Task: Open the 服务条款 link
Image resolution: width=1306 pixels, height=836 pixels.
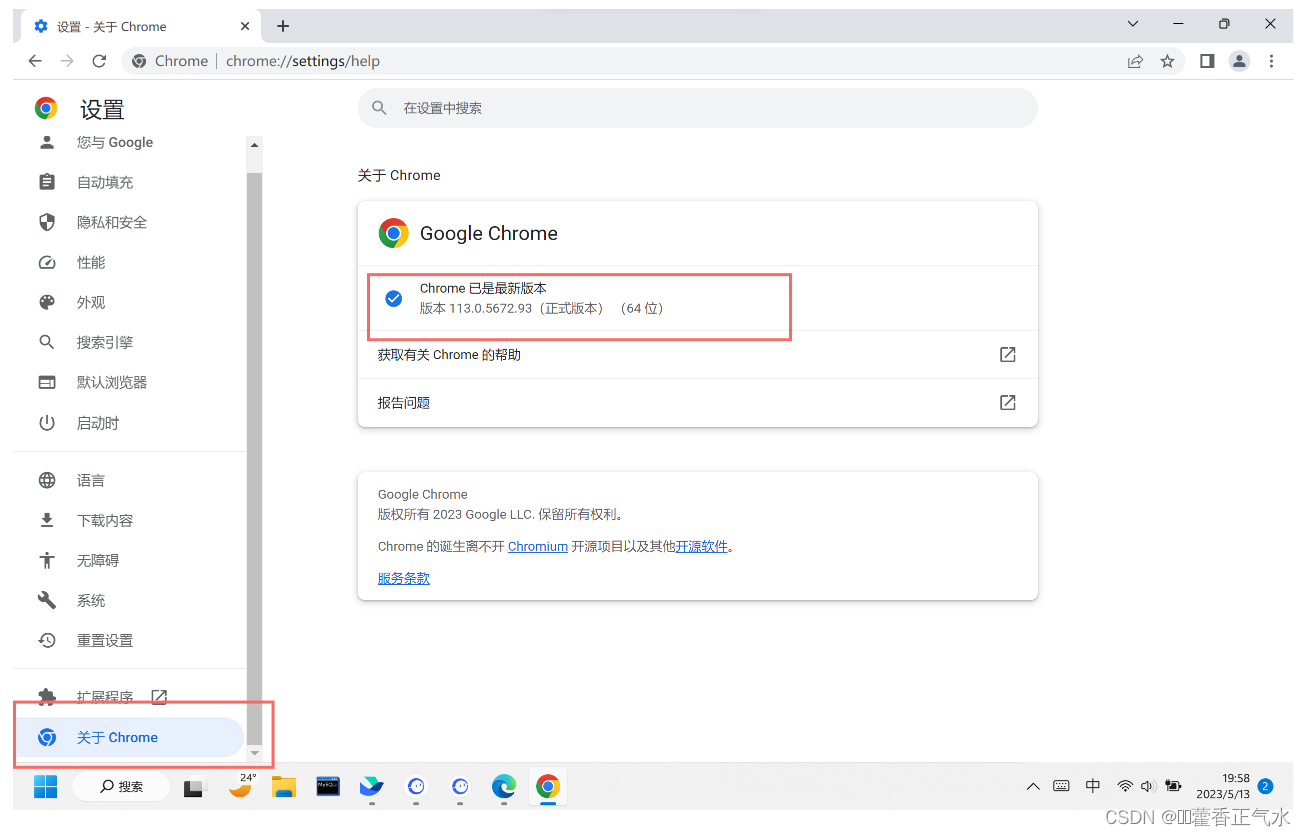Action: 404,578
